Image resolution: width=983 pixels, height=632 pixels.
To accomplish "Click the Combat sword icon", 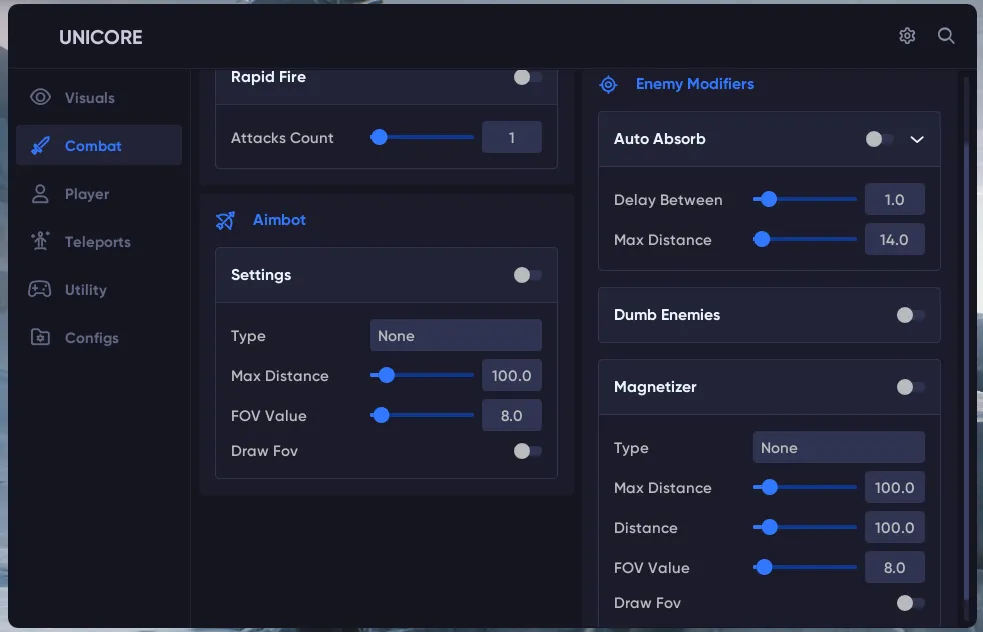I will click(40, 146).
